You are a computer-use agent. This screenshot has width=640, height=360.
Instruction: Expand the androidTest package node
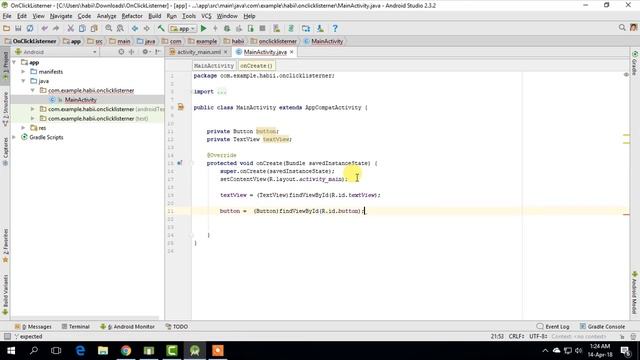tap(33, 109)
